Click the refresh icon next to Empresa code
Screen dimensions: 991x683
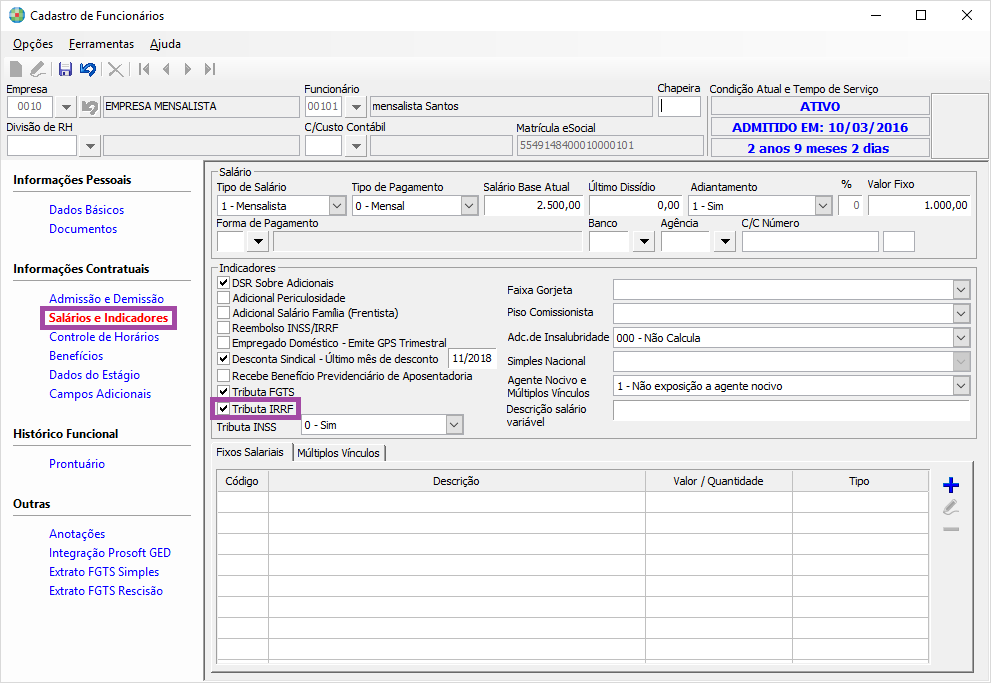(90, 107)
